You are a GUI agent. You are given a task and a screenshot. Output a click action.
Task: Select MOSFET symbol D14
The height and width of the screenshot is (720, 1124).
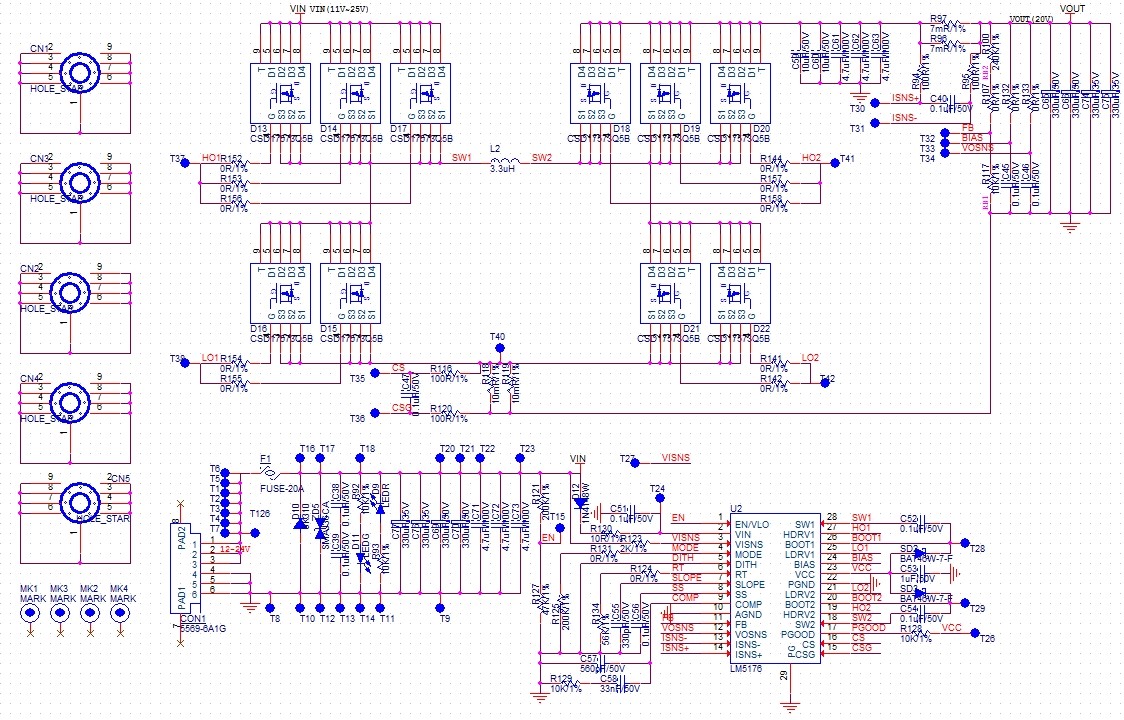351,93
